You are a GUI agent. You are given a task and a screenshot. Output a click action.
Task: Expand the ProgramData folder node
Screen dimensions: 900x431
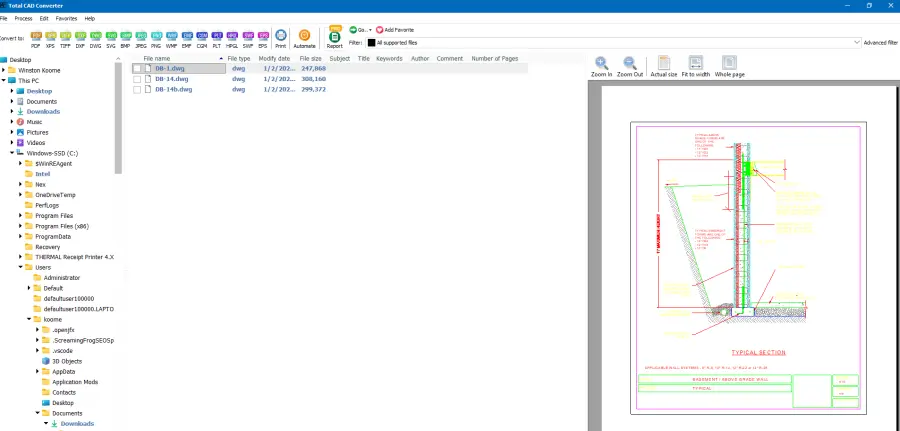pos(21,236)
